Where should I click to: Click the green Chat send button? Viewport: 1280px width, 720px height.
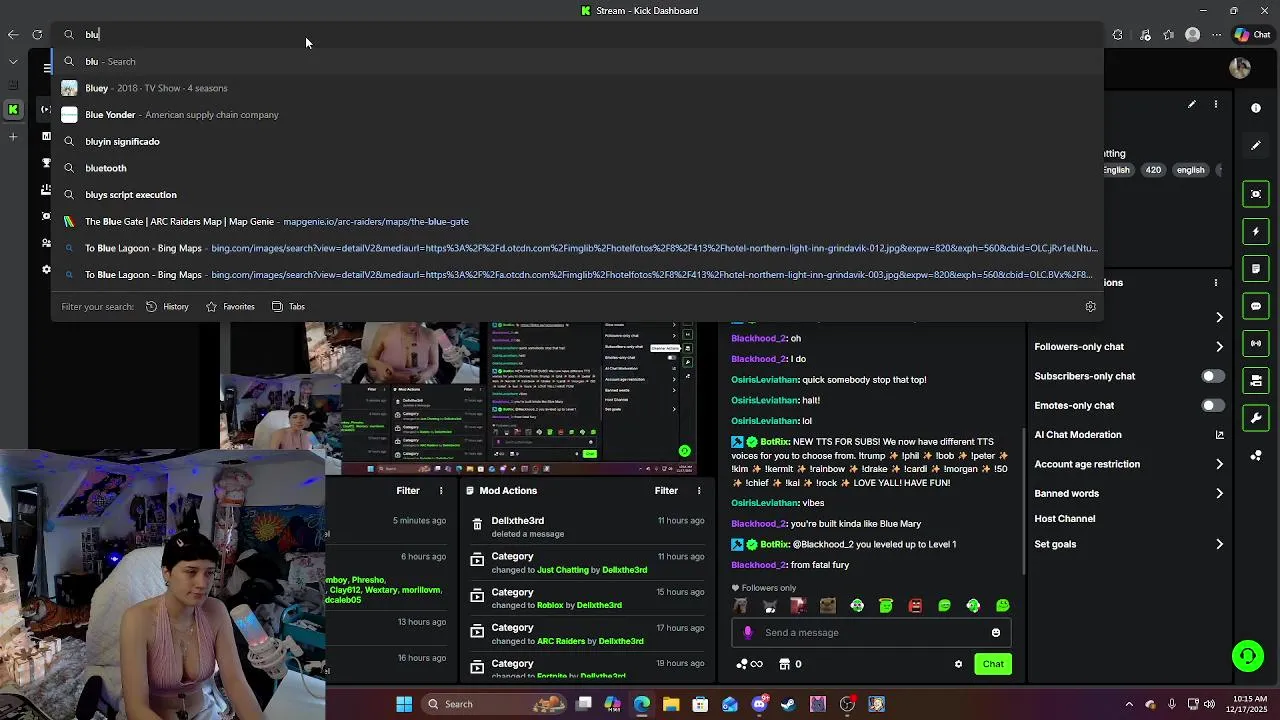993,664
